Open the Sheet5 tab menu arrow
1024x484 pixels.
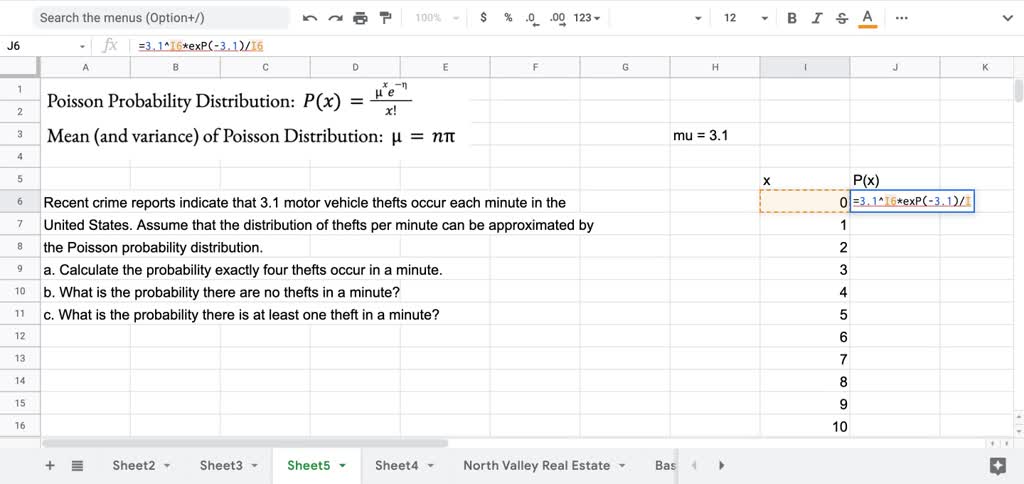click(x=342, y=466)
